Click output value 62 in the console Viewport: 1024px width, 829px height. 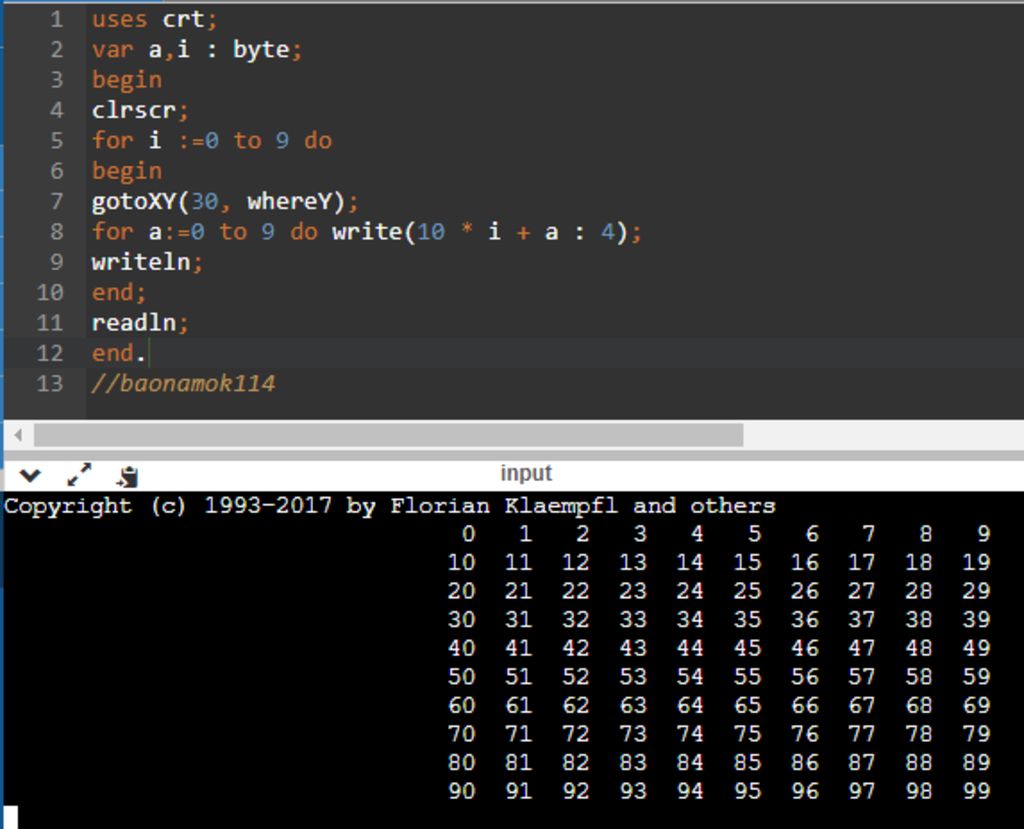575,706
